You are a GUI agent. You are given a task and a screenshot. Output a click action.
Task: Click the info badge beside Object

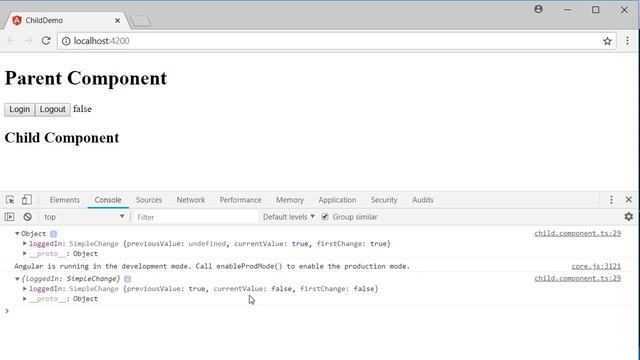point(53,234)
